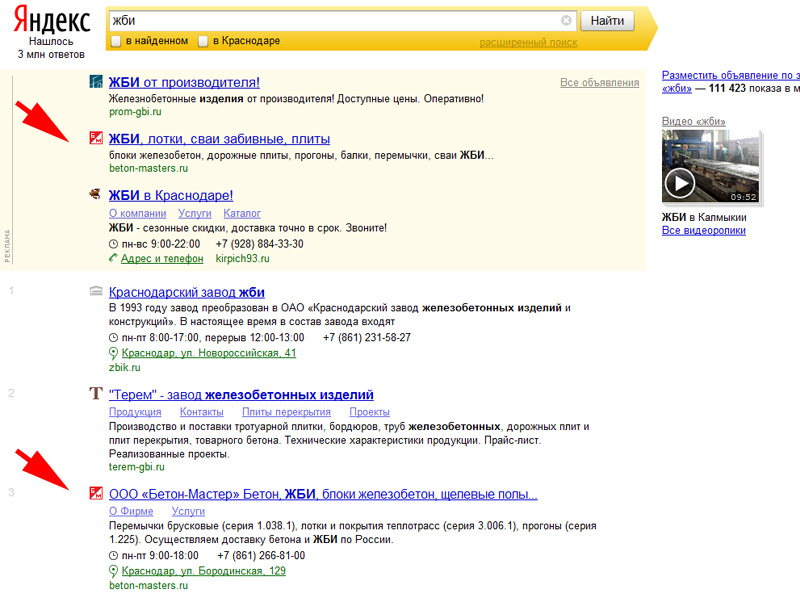Open Разместить объявление по запросу link

[731, 76]
